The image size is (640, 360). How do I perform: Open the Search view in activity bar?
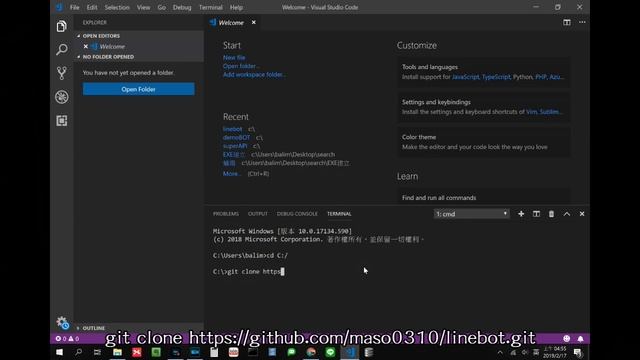[x=62, y=49]
